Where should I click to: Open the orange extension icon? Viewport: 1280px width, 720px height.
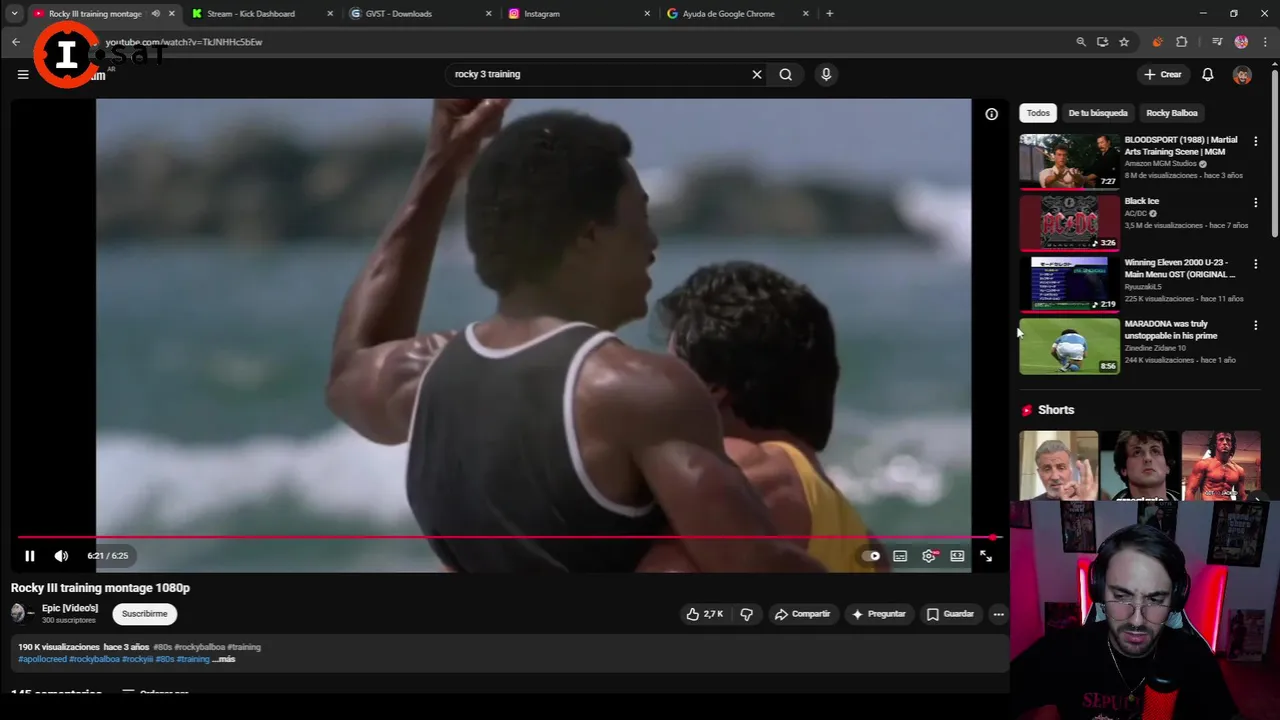pos(1157,42)
